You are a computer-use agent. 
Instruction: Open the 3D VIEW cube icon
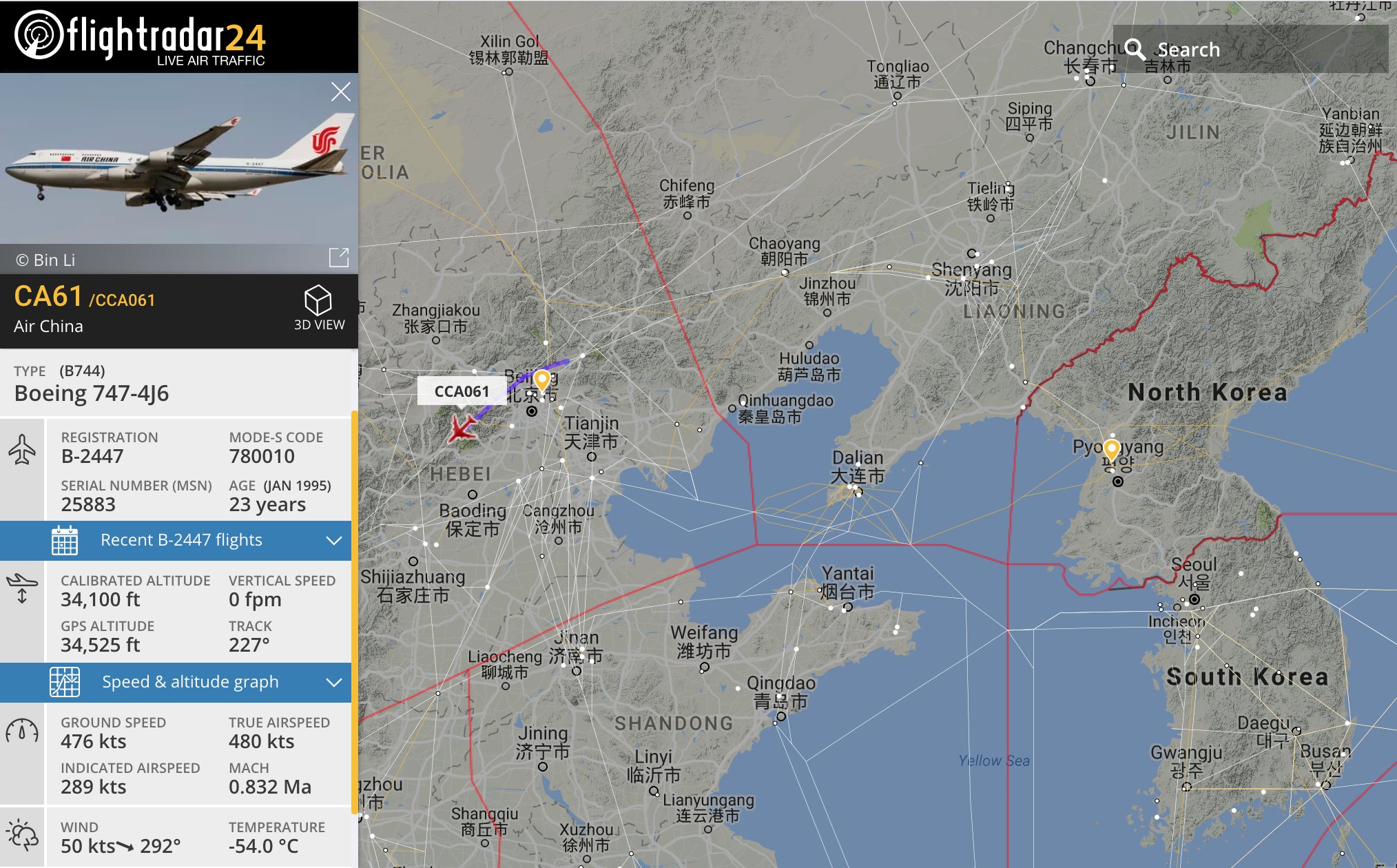(318, 301)
